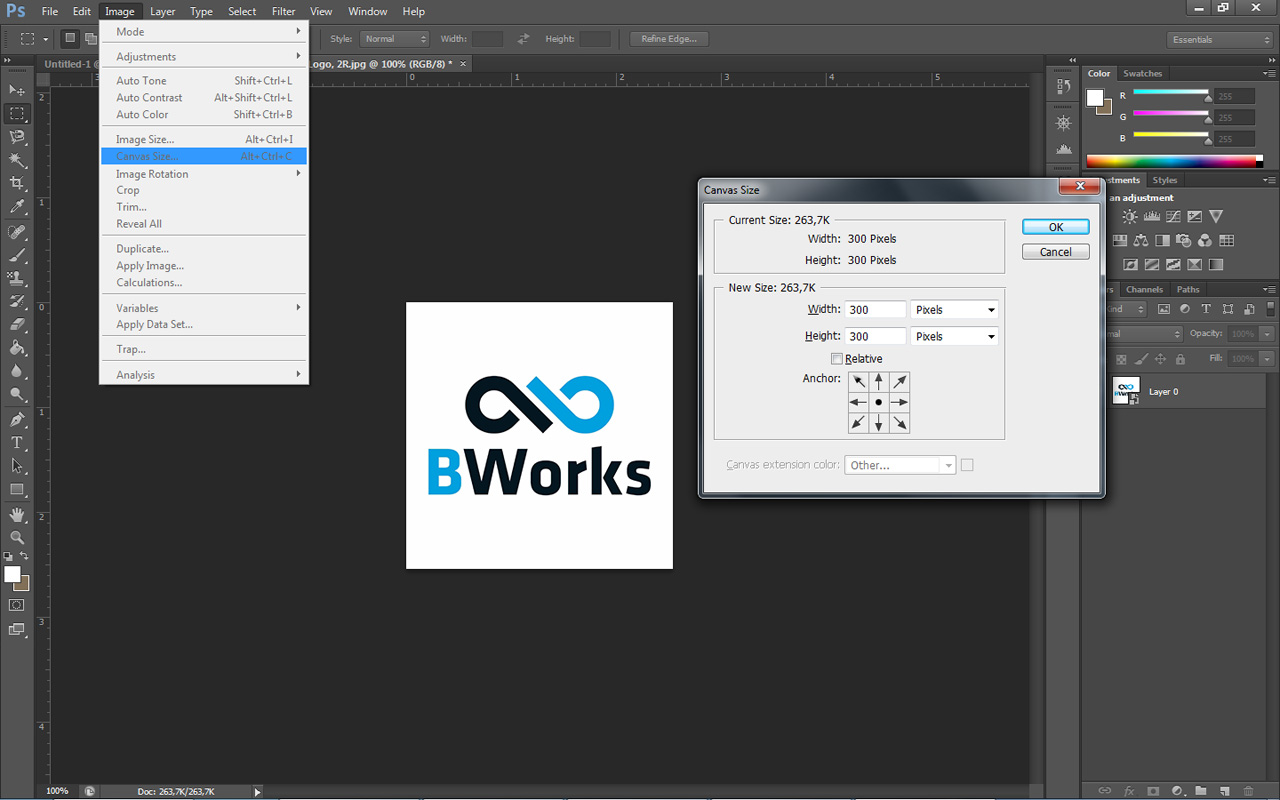The height and width of the screenshot is (800, 1280).
Task: Select the Blur tool
Action: click(17, 370)
